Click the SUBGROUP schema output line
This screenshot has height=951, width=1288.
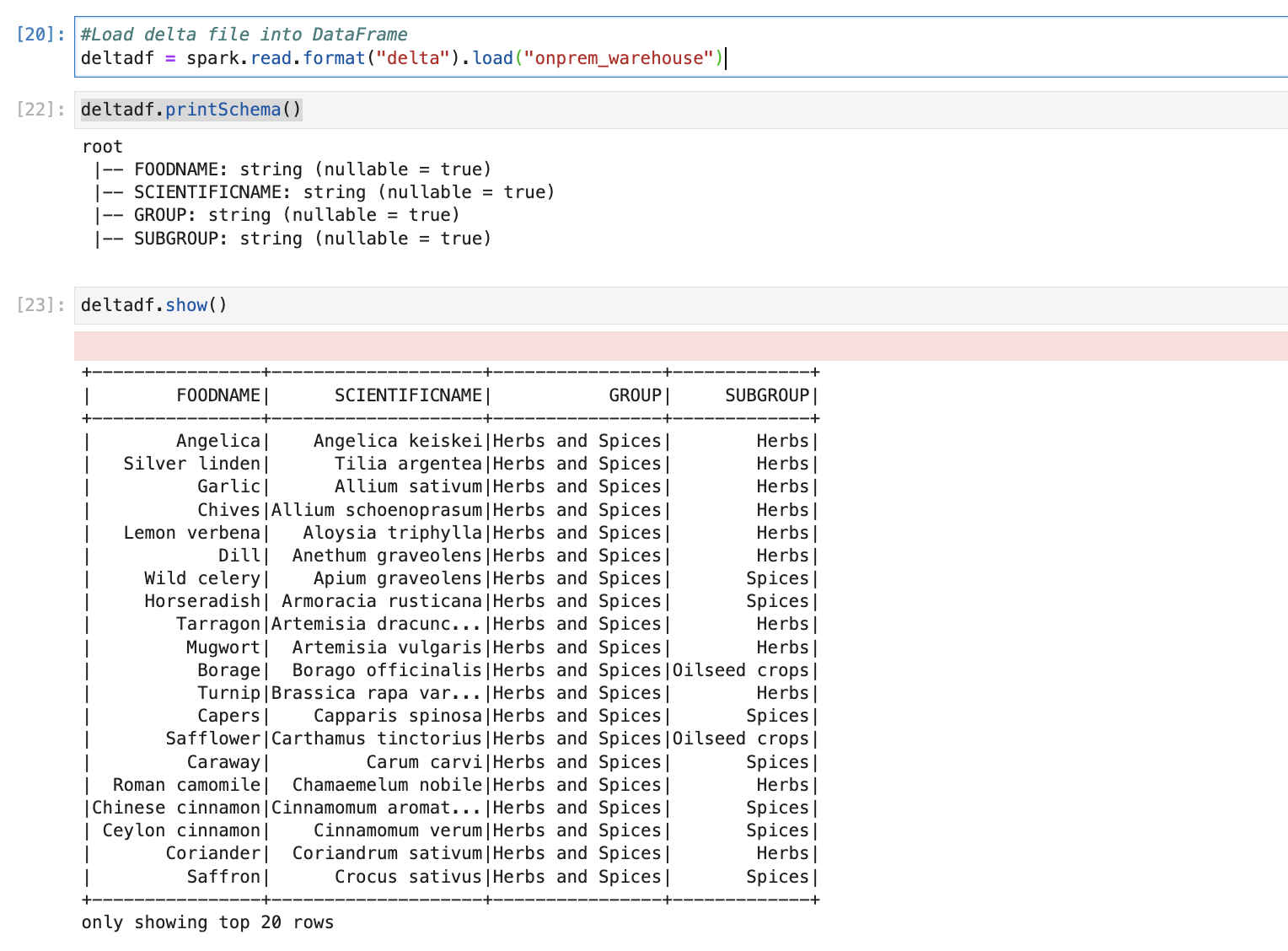(x=312, y=239)
